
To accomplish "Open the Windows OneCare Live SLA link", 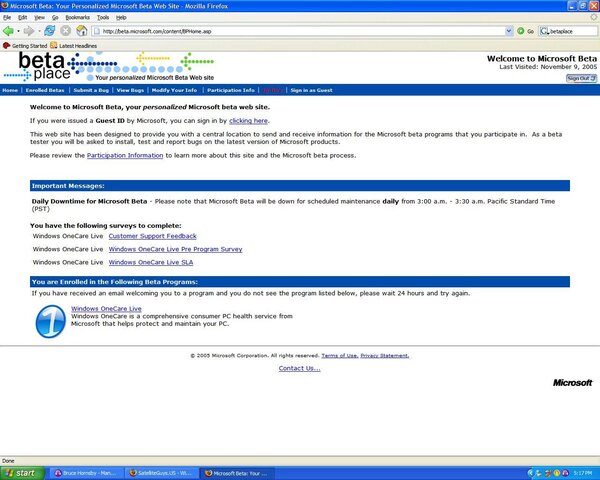I will [x=151, y=262].
